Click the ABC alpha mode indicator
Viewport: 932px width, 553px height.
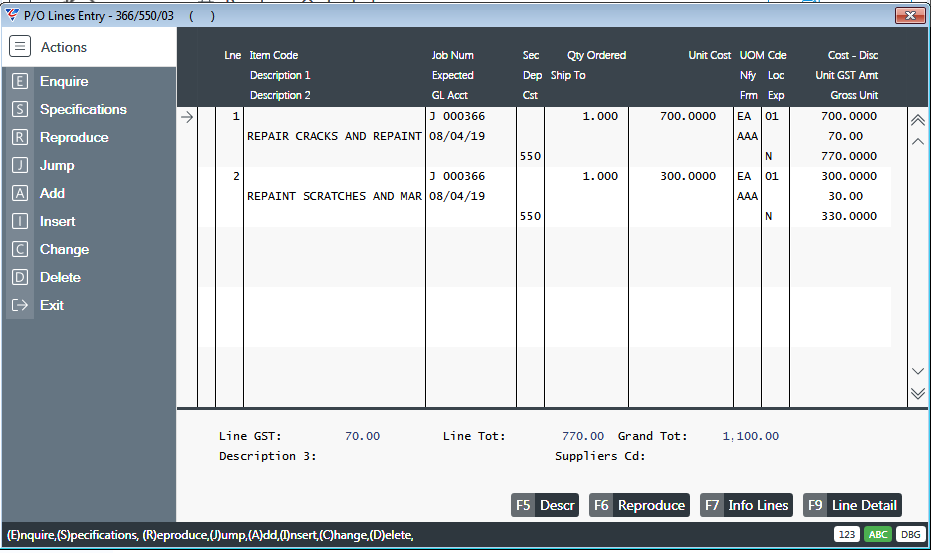[878, 535]
